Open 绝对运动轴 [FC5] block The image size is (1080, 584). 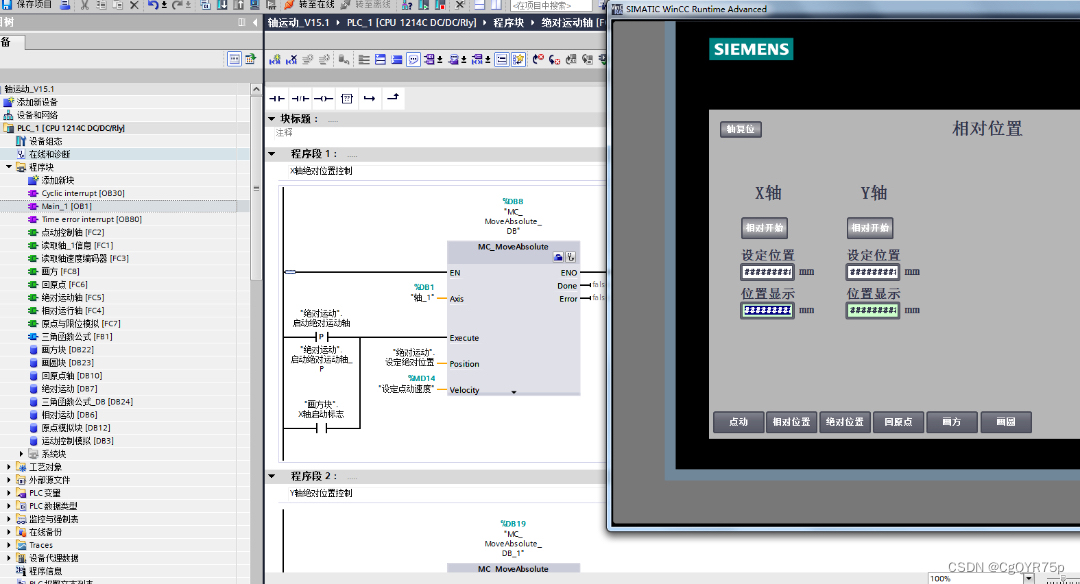(x=72, y=298)
